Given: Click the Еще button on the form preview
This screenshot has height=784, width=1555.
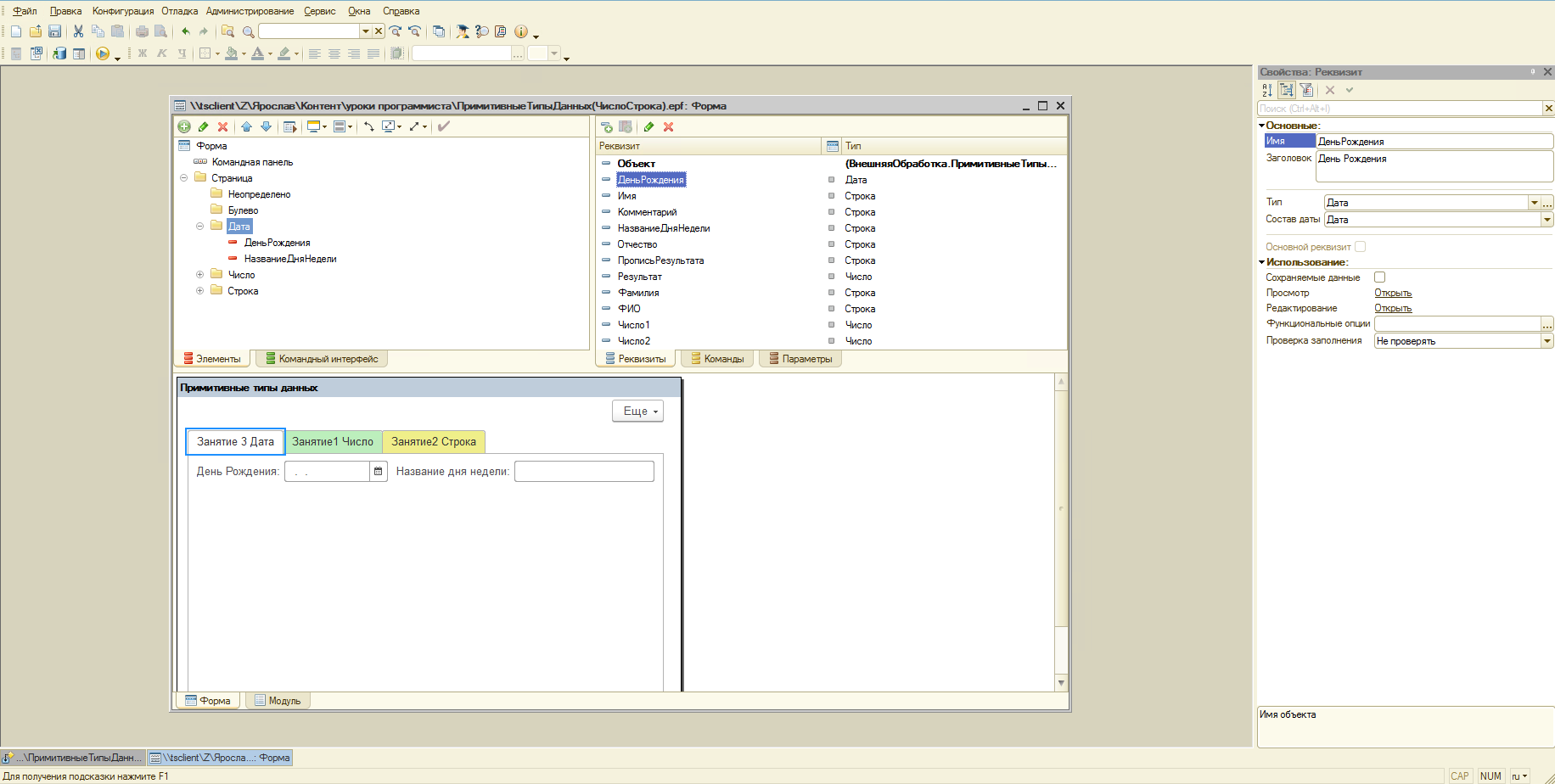Looking at the screenshot, I should [x=638, y=412].
